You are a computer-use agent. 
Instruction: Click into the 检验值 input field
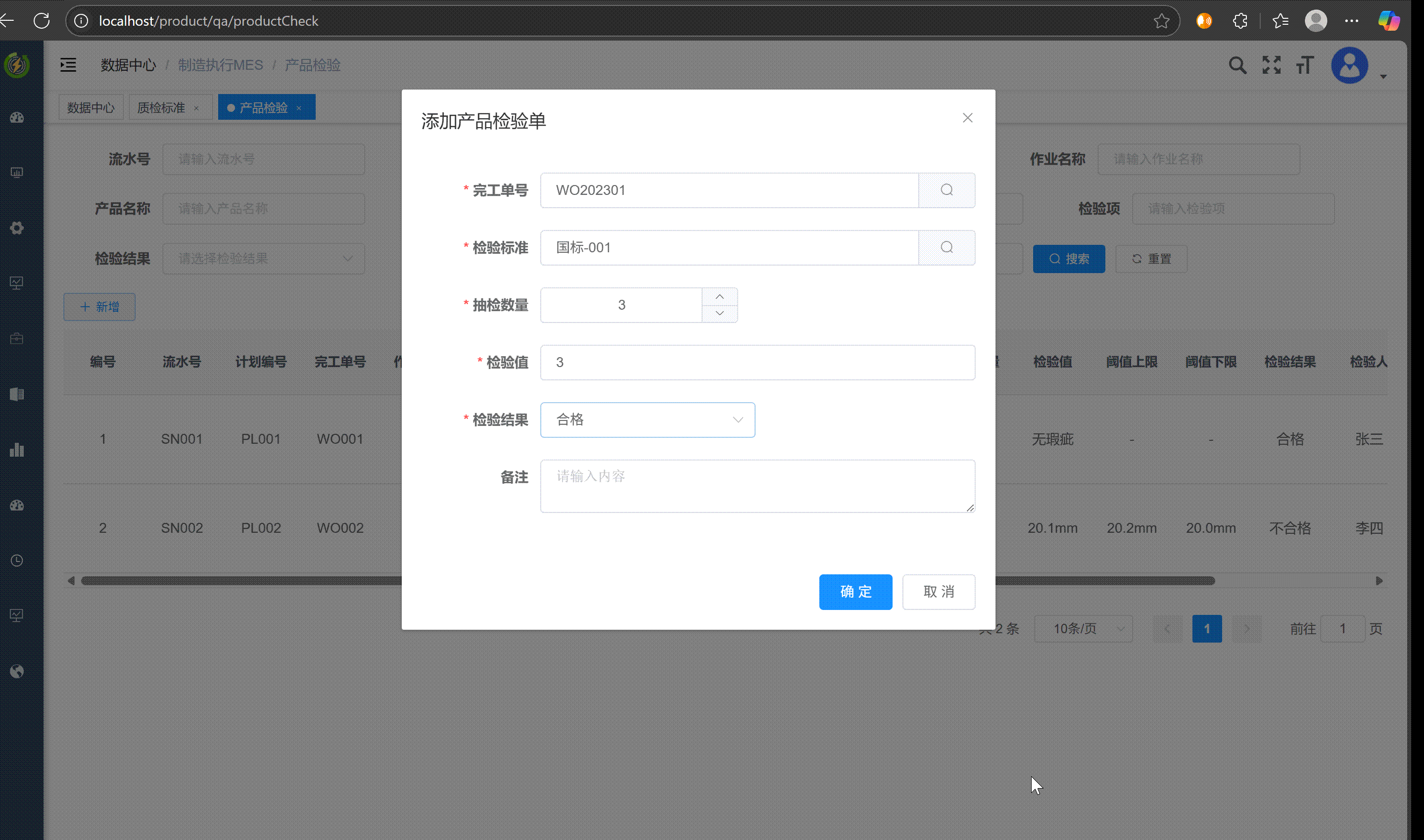coord(758,362)
